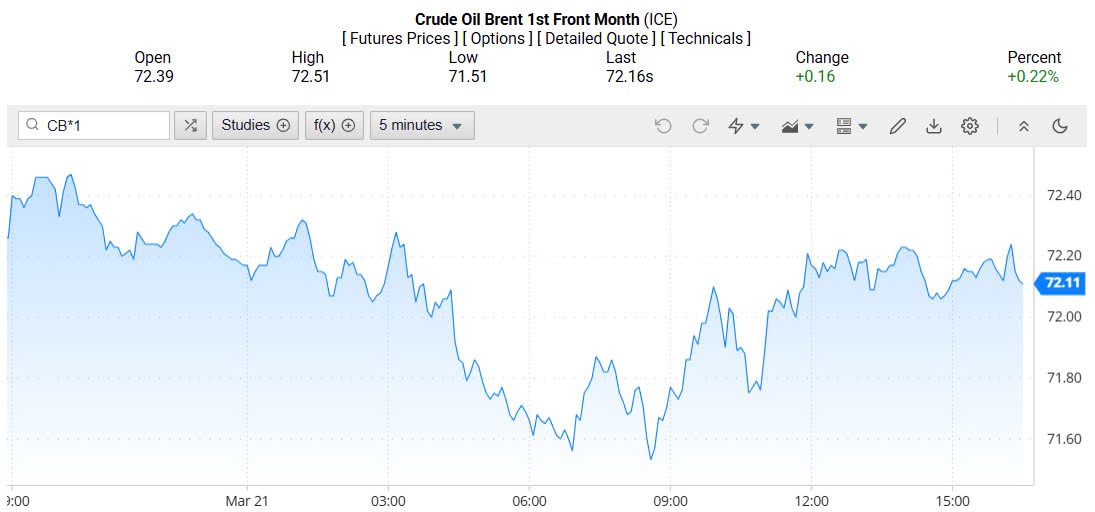Open the chart type dropdown
The height and width of the screenshot is (512, 1095).
797,126
